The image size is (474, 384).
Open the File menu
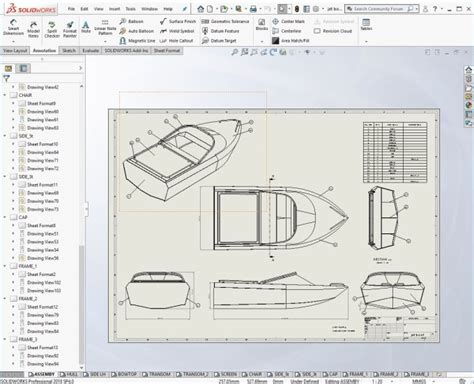(71, 9)
